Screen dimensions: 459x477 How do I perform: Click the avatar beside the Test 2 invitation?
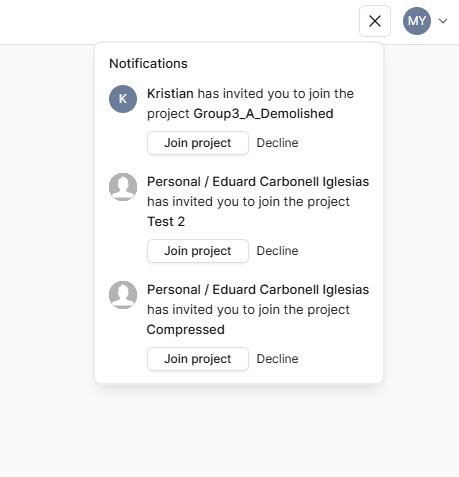tap(123, 187)
